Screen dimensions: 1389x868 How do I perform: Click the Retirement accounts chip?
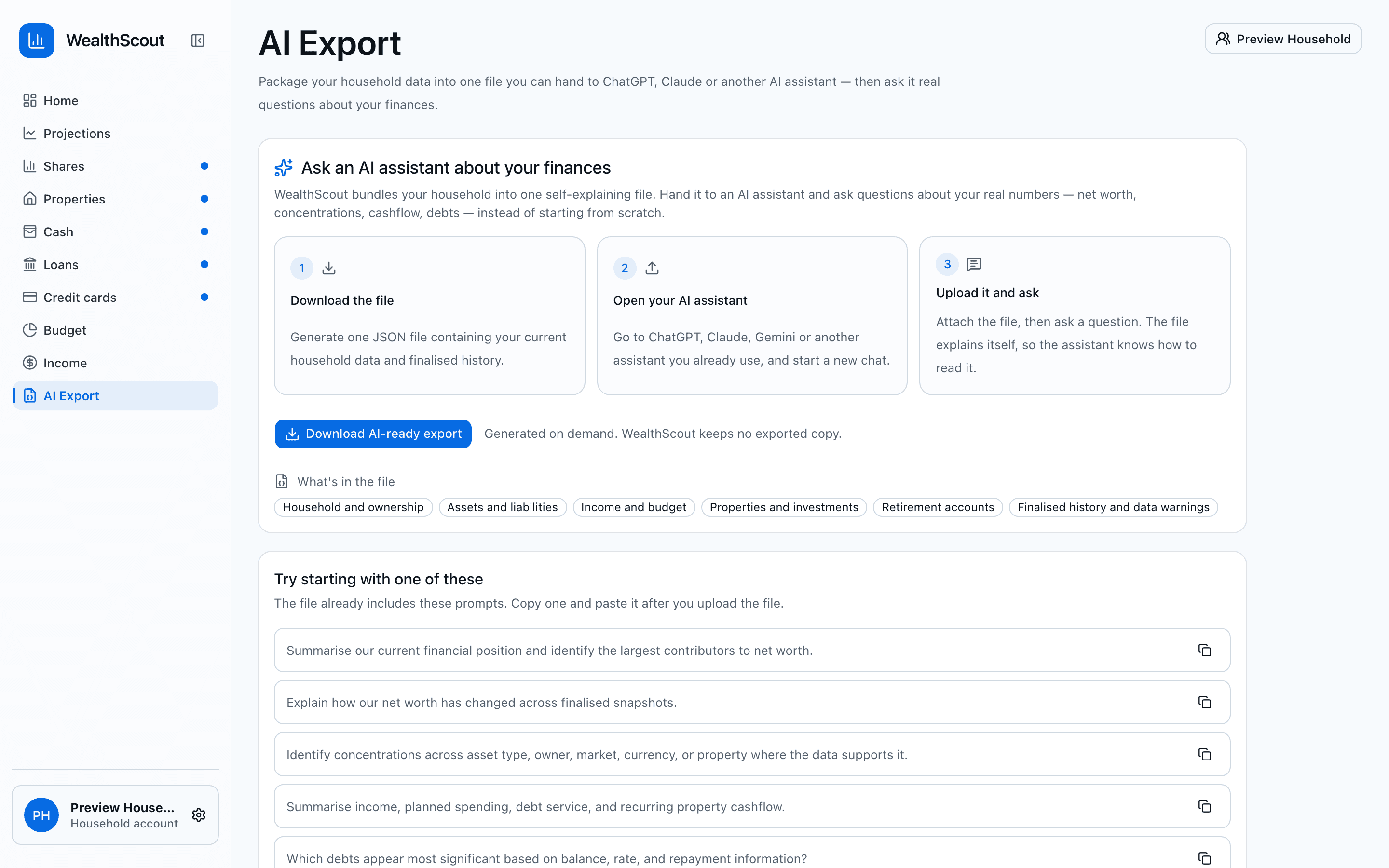point(938,507)
